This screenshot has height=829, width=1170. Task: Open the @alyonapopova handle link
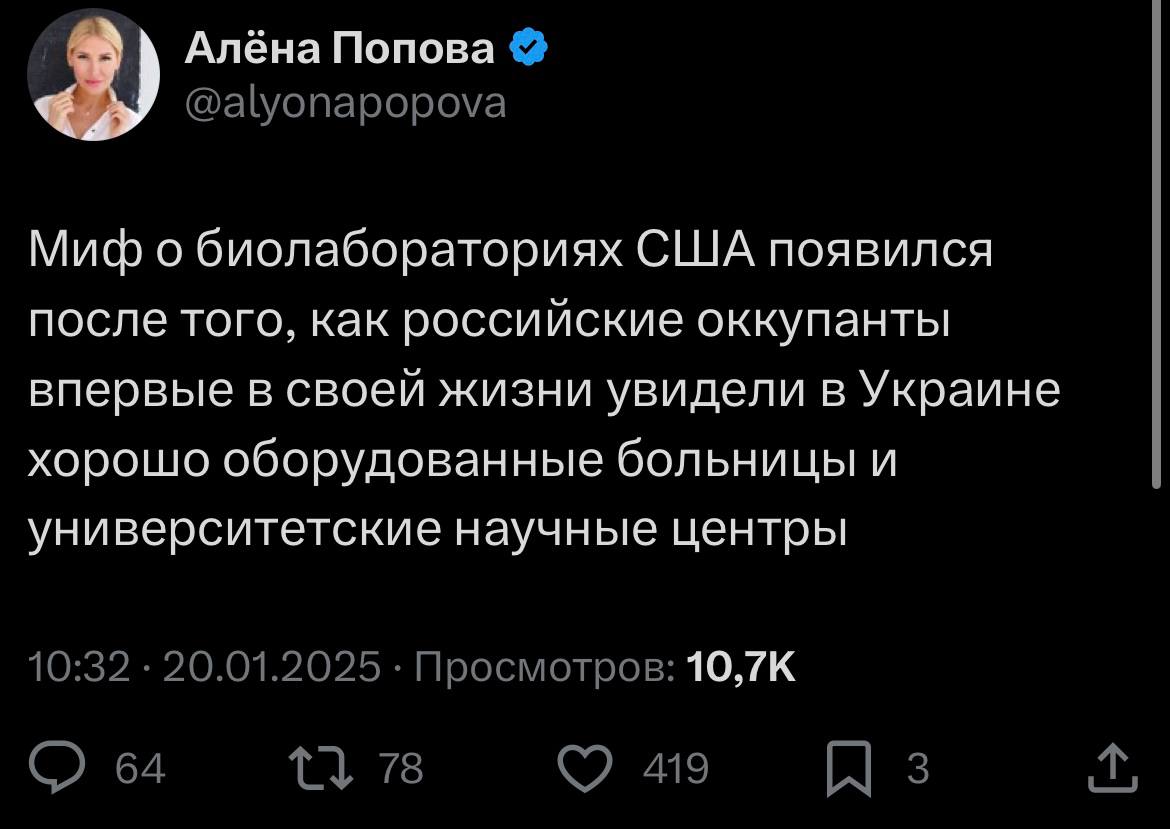(345, 101)
